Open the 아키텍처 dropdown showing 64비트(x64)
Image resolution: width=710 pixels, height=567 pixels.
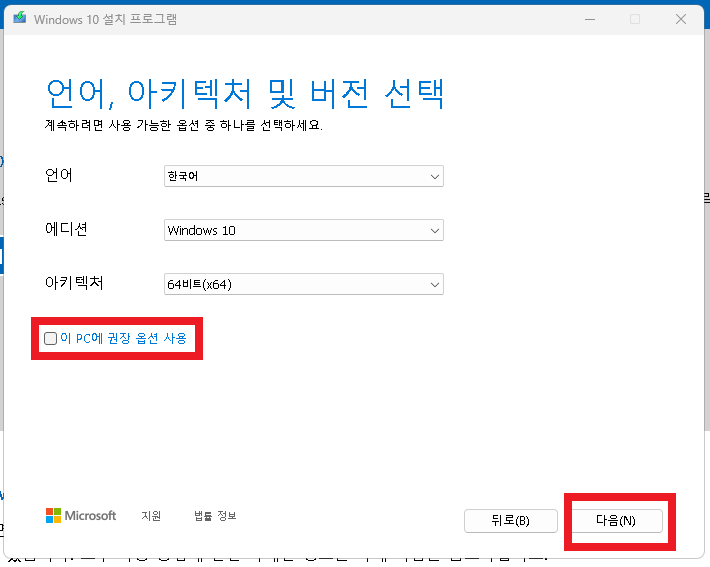click(303, 284)
